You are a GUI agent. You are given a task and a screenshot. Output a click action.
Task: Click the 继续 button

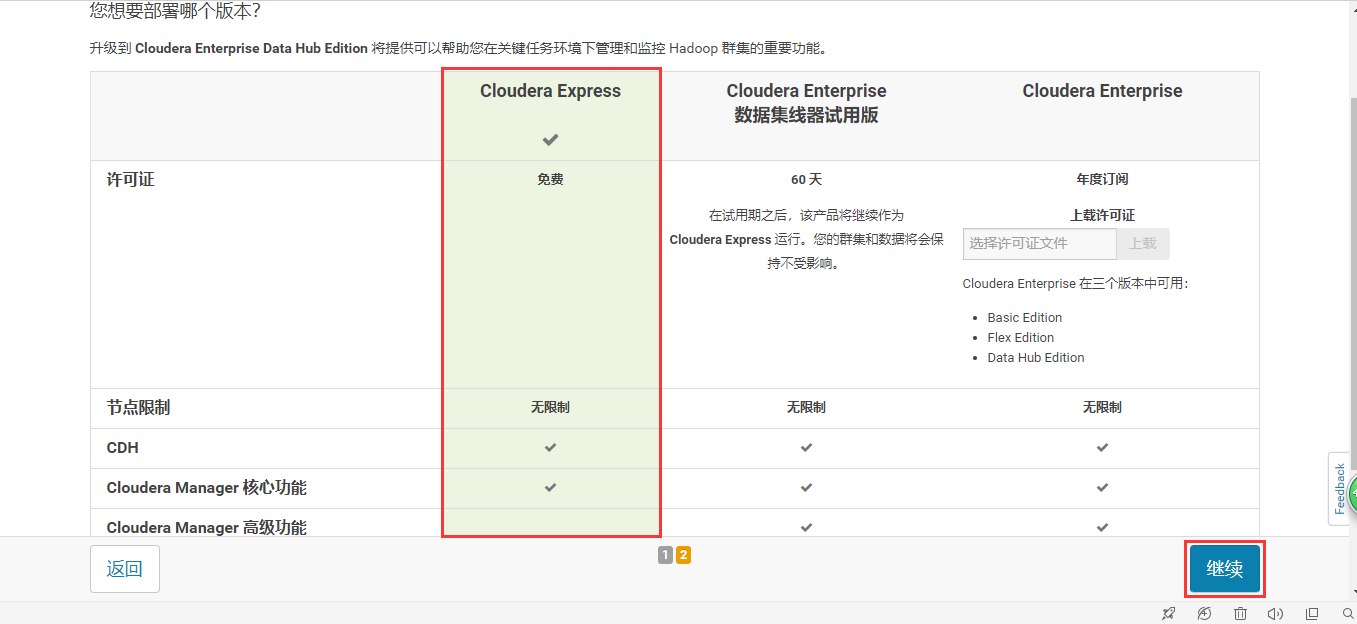click(1224, 569)
